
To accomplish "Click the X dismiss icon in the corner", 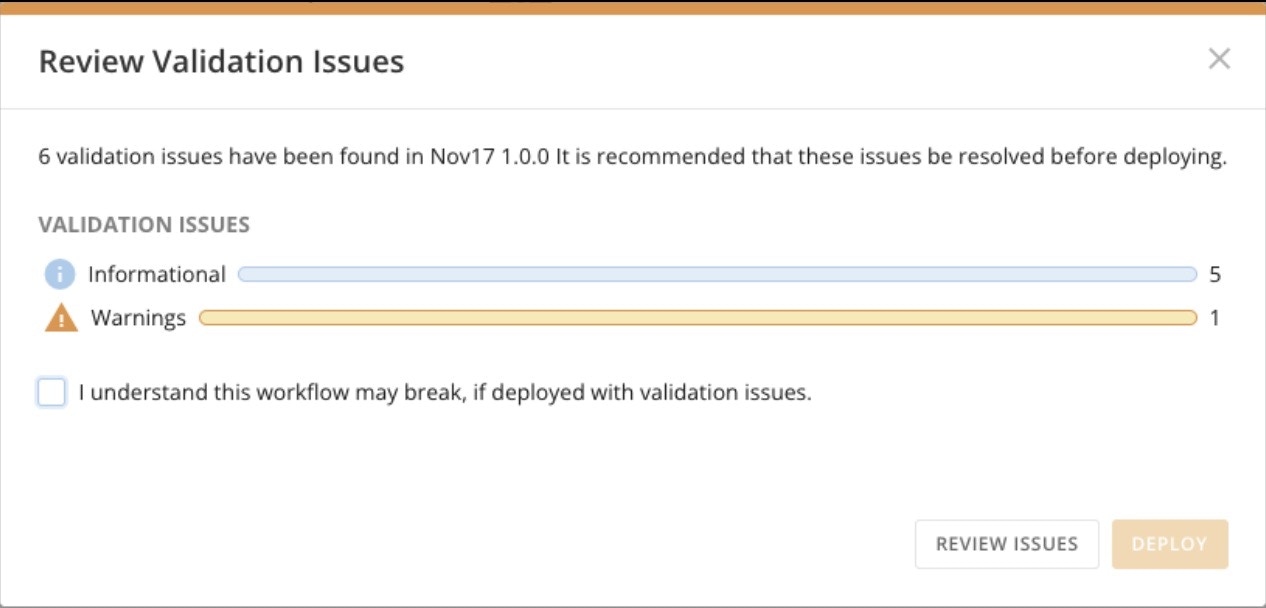I will pos(1221,60).
